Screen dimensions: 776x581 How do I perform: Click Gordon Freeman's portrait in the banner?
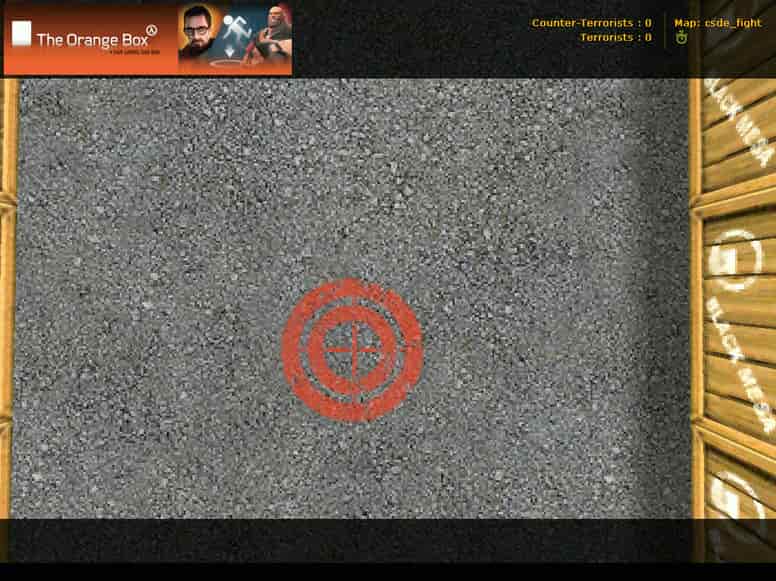click(x=197, y=34)
